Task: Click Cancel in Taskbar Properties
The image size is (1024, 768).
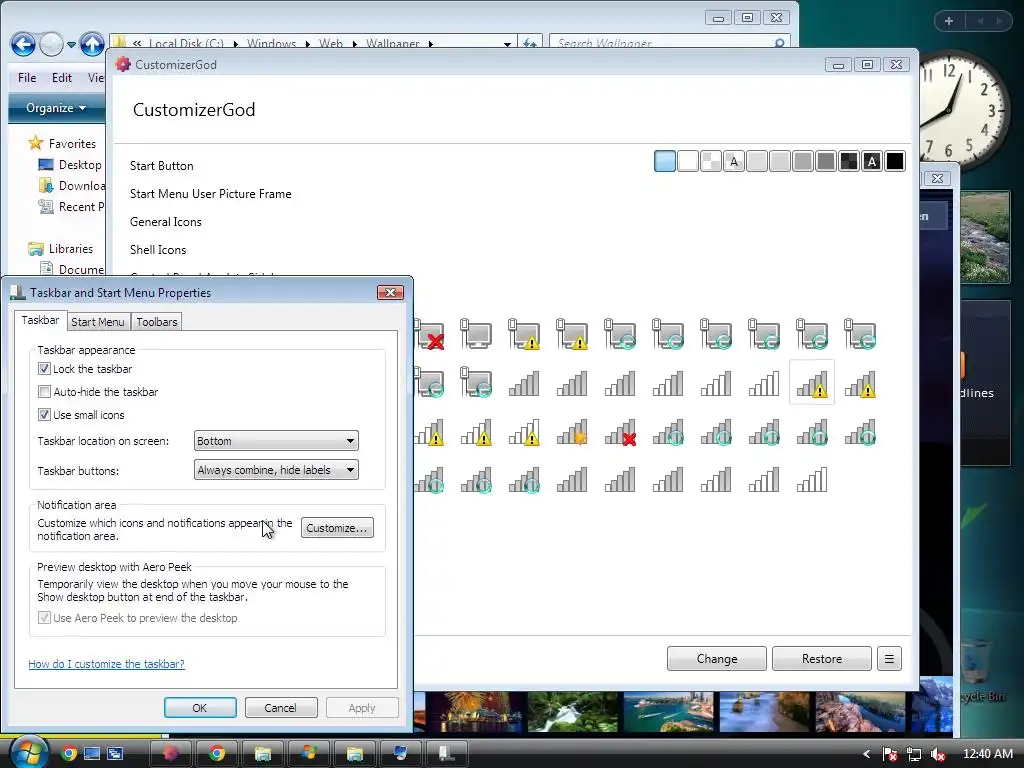Action: [280, 708]
